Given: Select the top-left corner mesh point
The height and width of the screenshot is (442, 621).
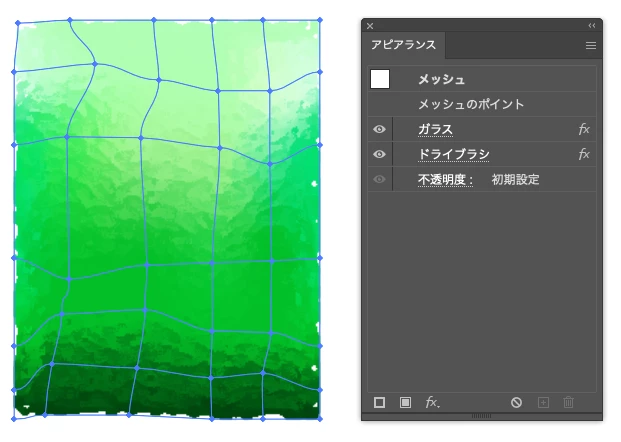Looking at the screenshot, I should (x=17, y=23).
